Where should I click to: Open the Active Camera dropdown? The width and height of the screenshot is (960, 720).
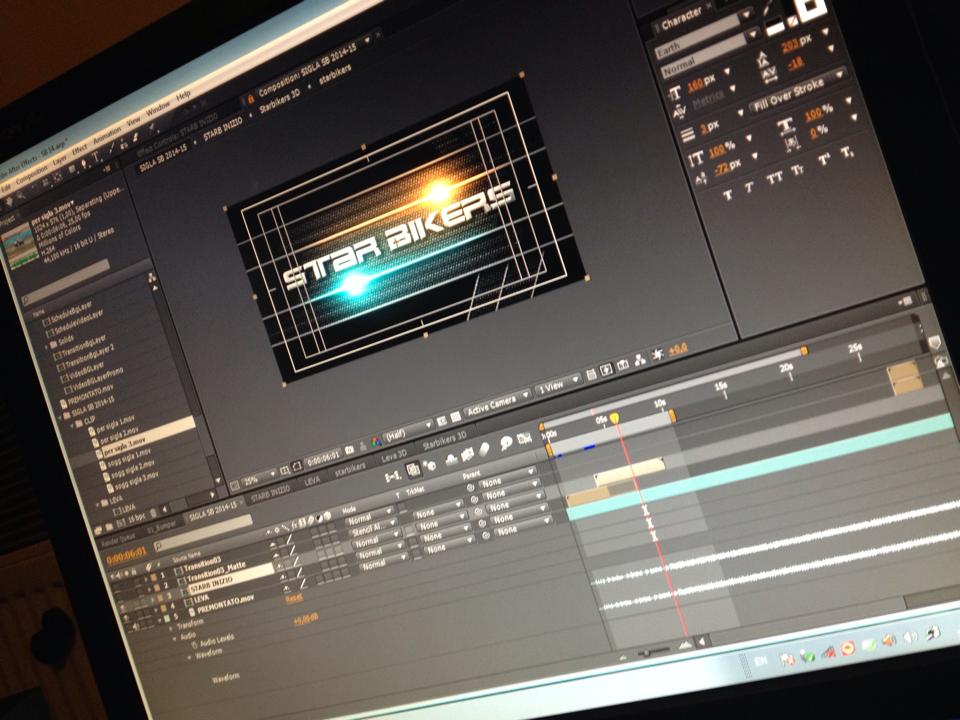(495, 405)
